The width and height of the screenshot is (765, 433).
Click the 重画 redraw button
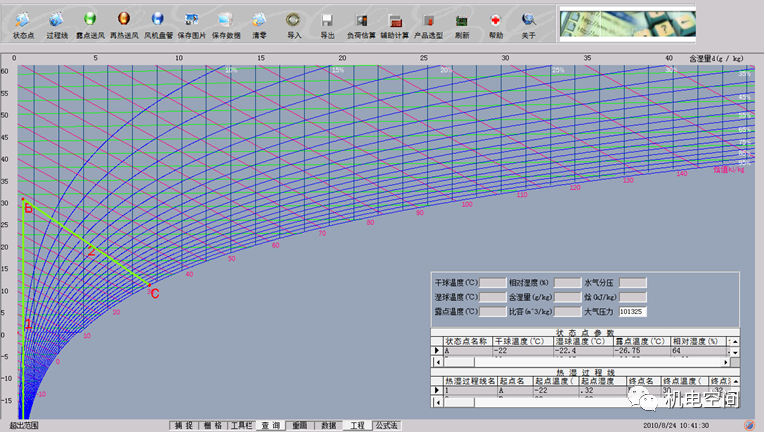(x=300, y=426)
